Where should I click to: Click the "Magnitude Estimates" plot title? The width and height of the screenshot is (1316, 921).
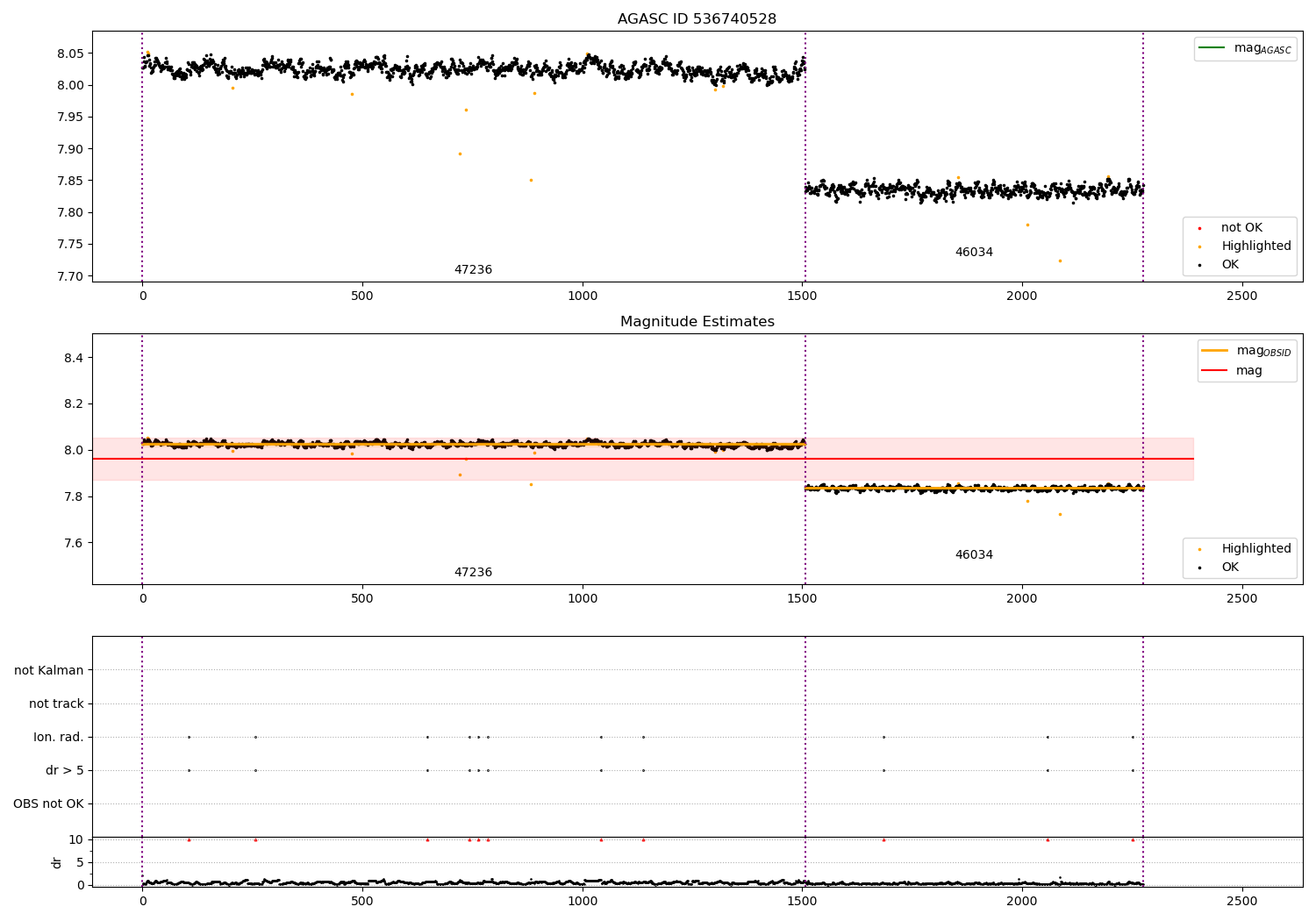tap(697, 322)
